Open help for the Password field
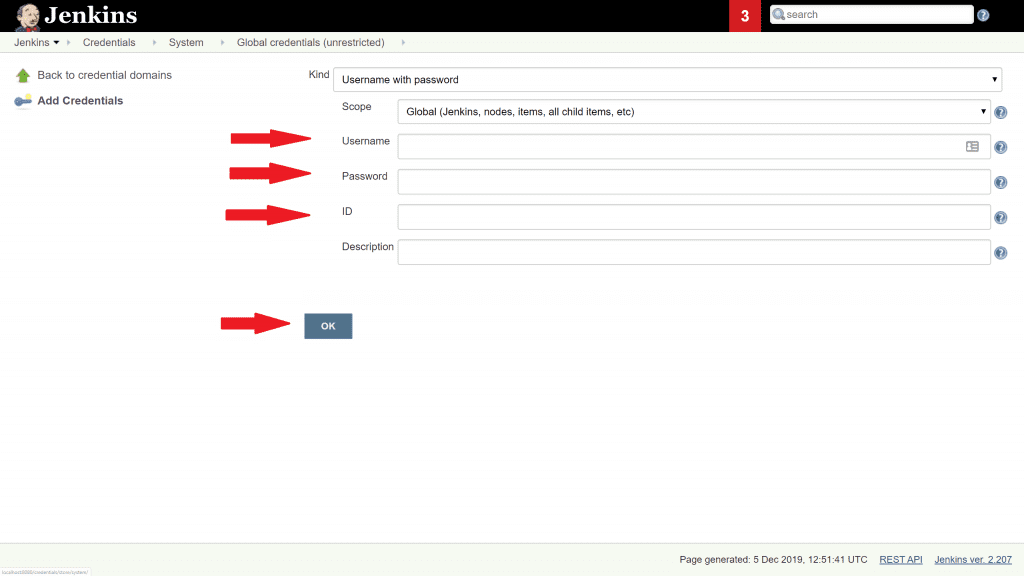The width and height of the screenshot is (1024, 576). point(1000,183)
